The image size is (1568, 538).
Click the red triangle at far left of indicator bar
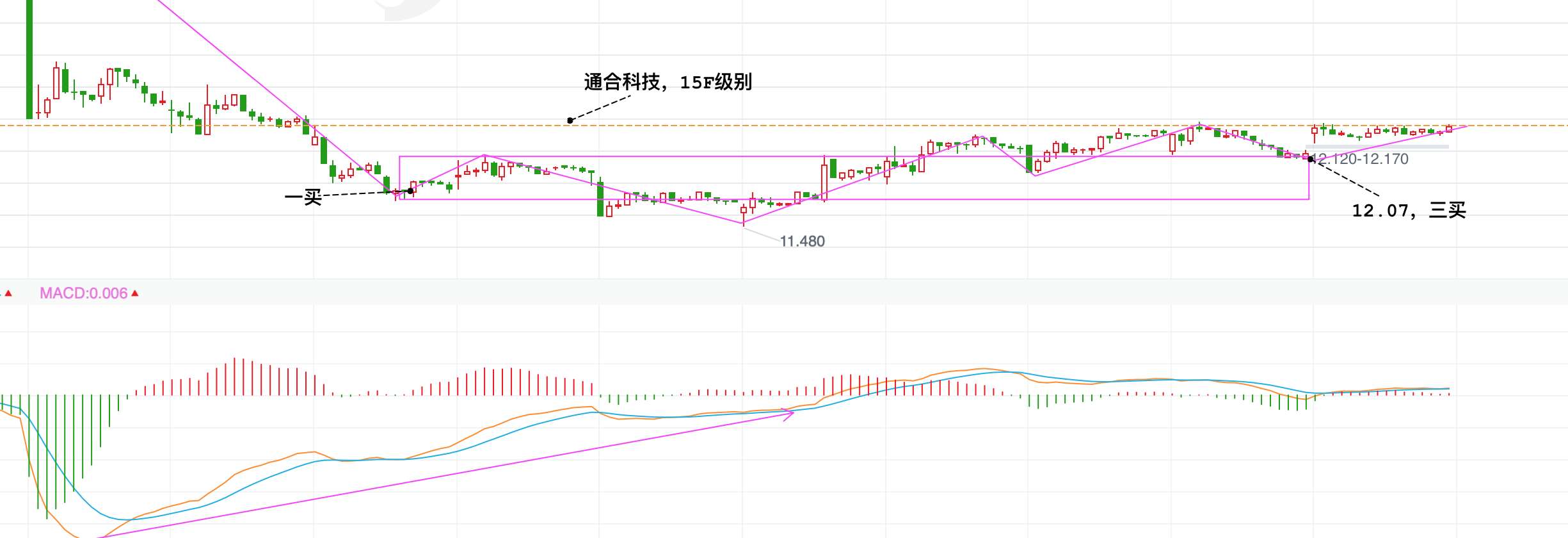8,293
